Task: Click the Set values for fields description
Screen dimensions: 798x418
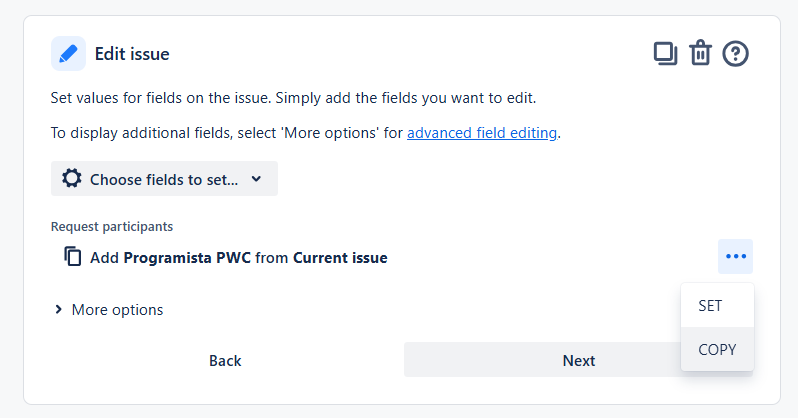Action: 293,98
